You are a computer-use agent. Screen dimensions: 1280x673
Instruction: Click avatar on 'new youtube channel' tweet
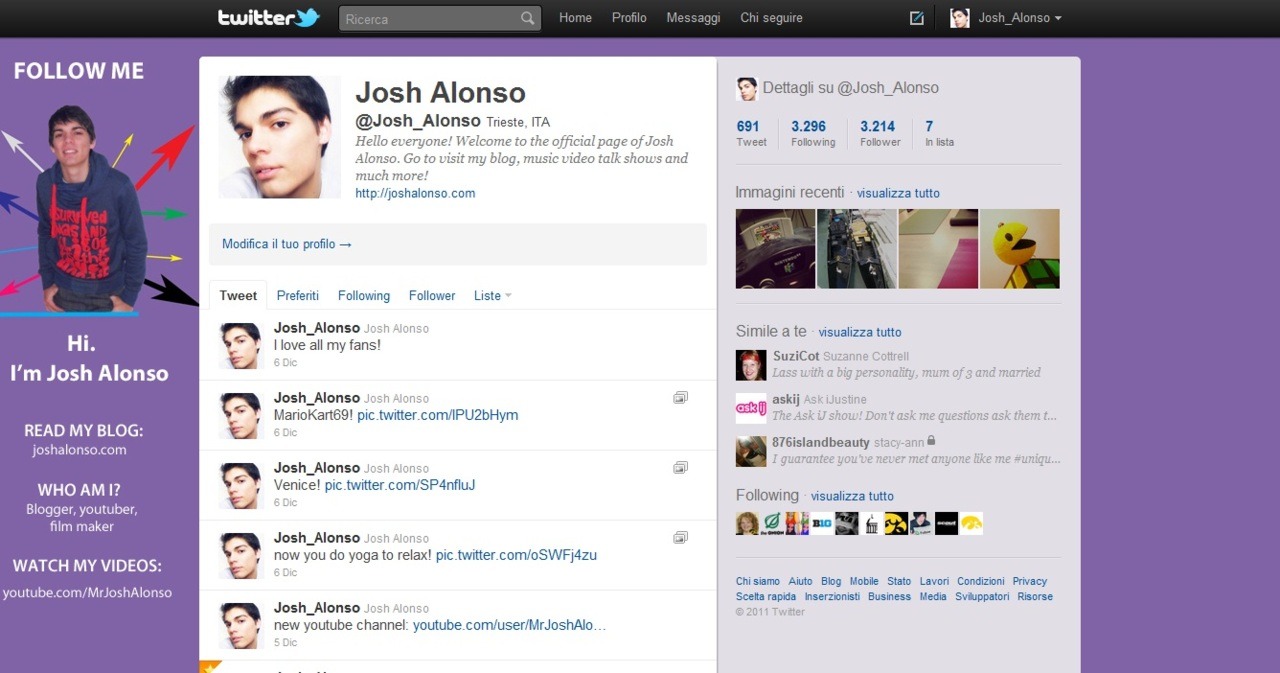(x=240, y=626)
